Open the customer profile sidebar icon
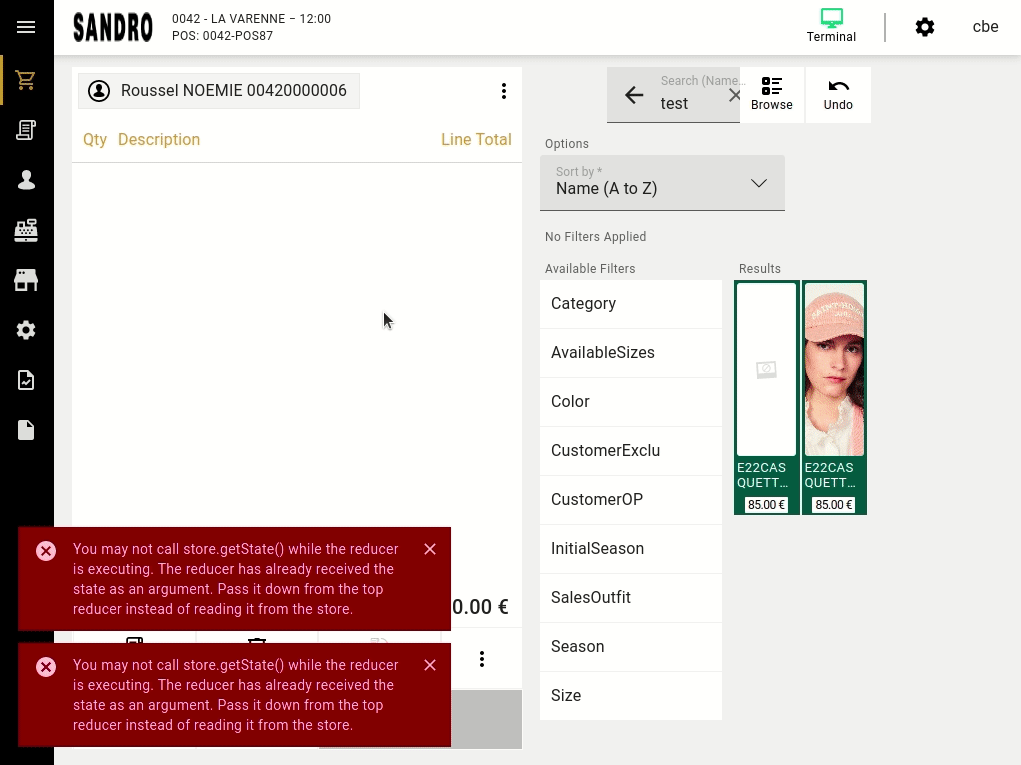Viewport: 1021px width, 765px height. 26,180
